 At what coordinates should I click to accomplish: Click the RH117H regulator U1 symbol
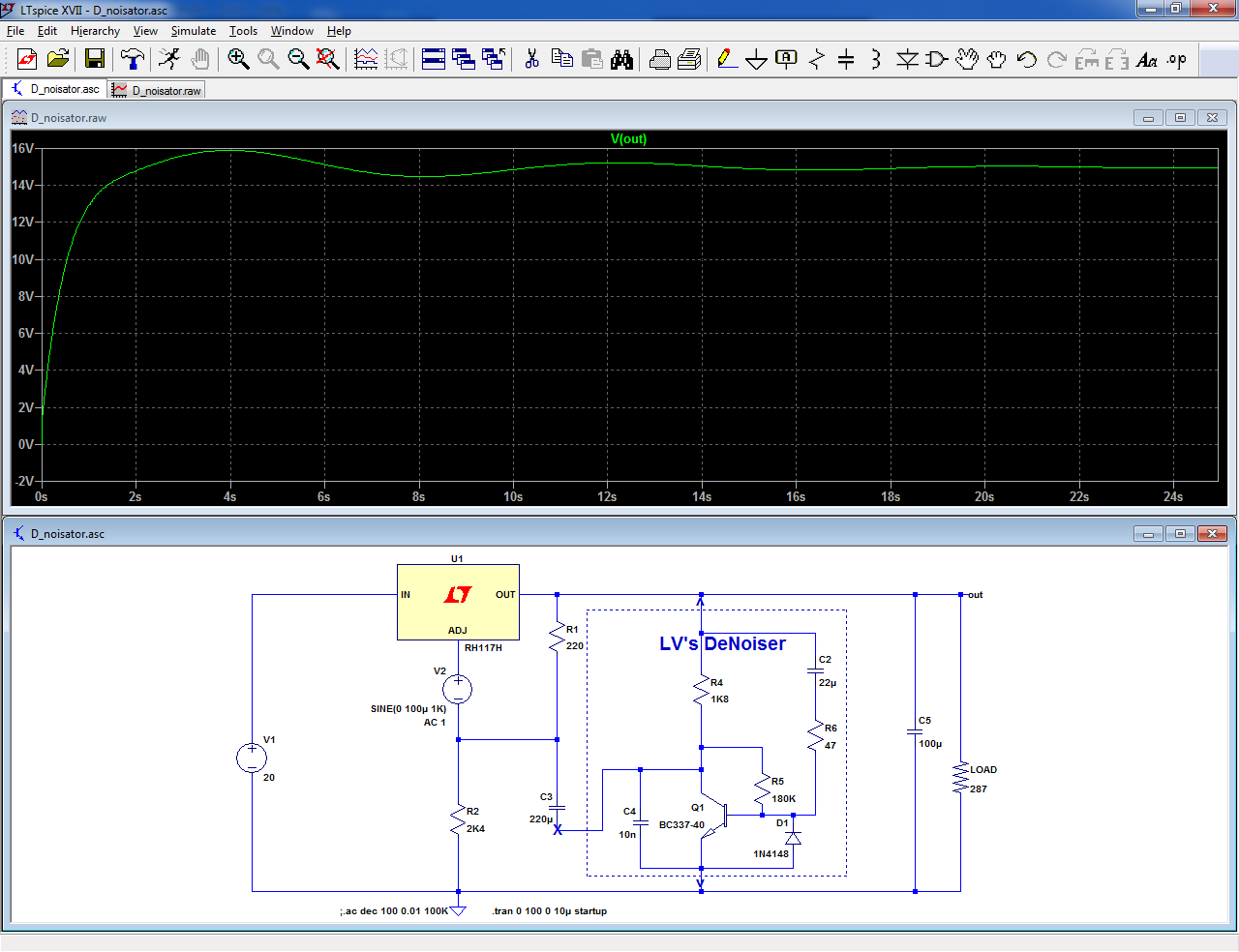[458, 602]
